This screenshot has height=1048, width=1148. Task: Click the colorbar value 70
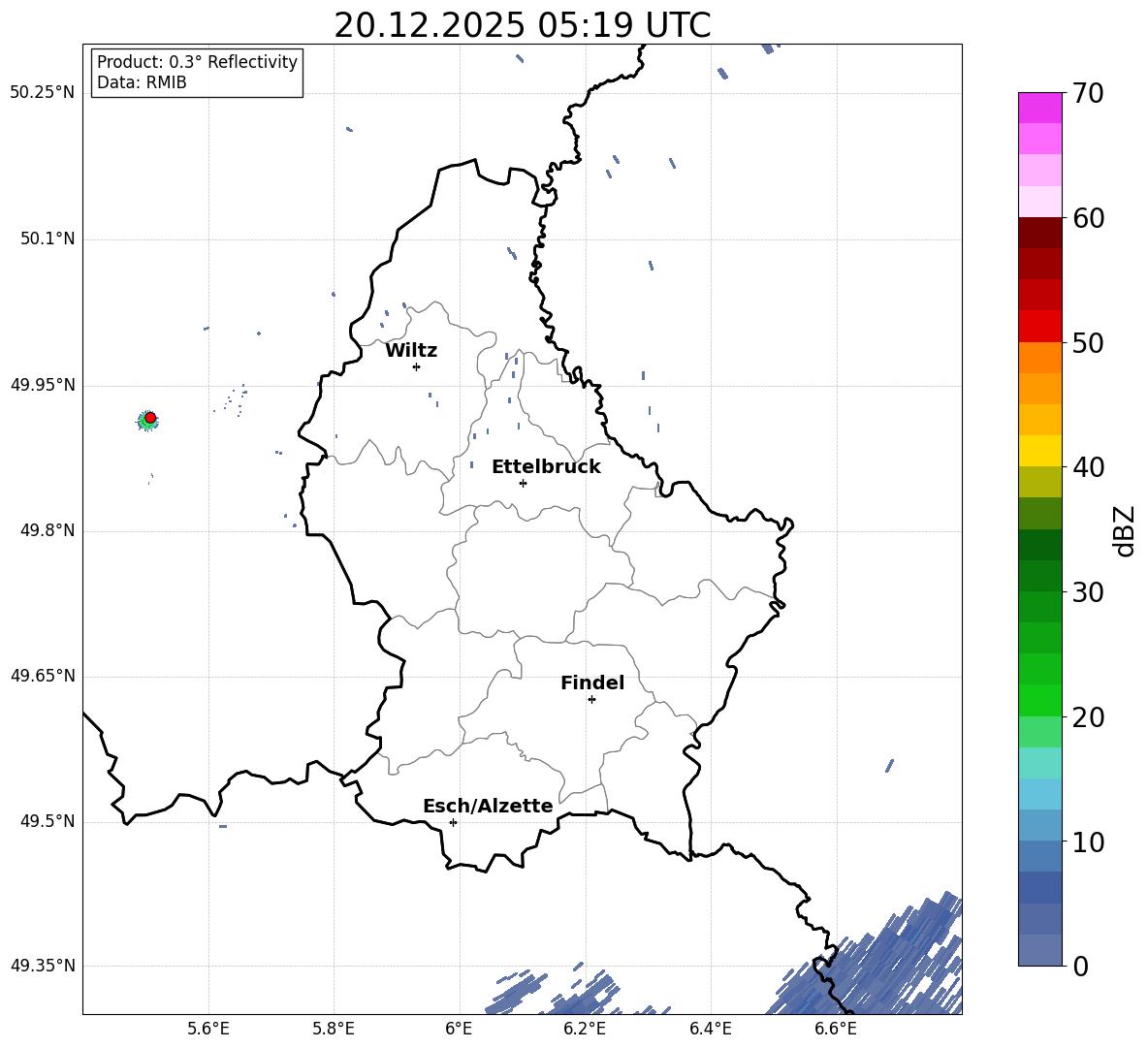(1089, 94)
